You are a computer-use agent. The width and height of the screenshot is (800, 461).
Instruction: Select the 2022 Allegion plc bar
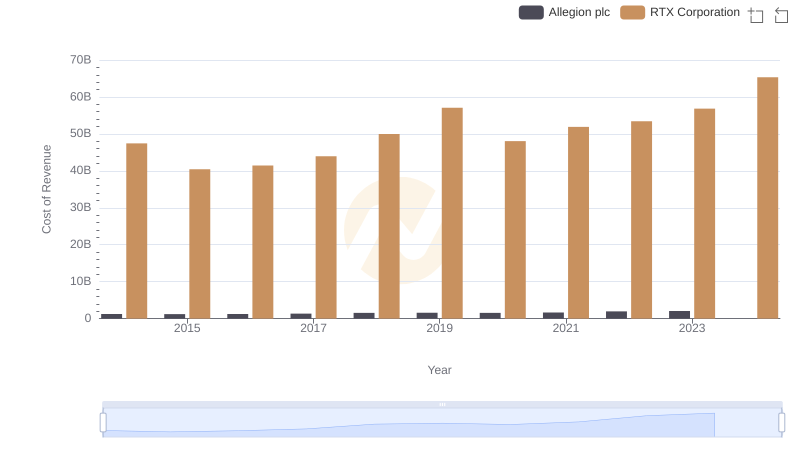[616, 315]
